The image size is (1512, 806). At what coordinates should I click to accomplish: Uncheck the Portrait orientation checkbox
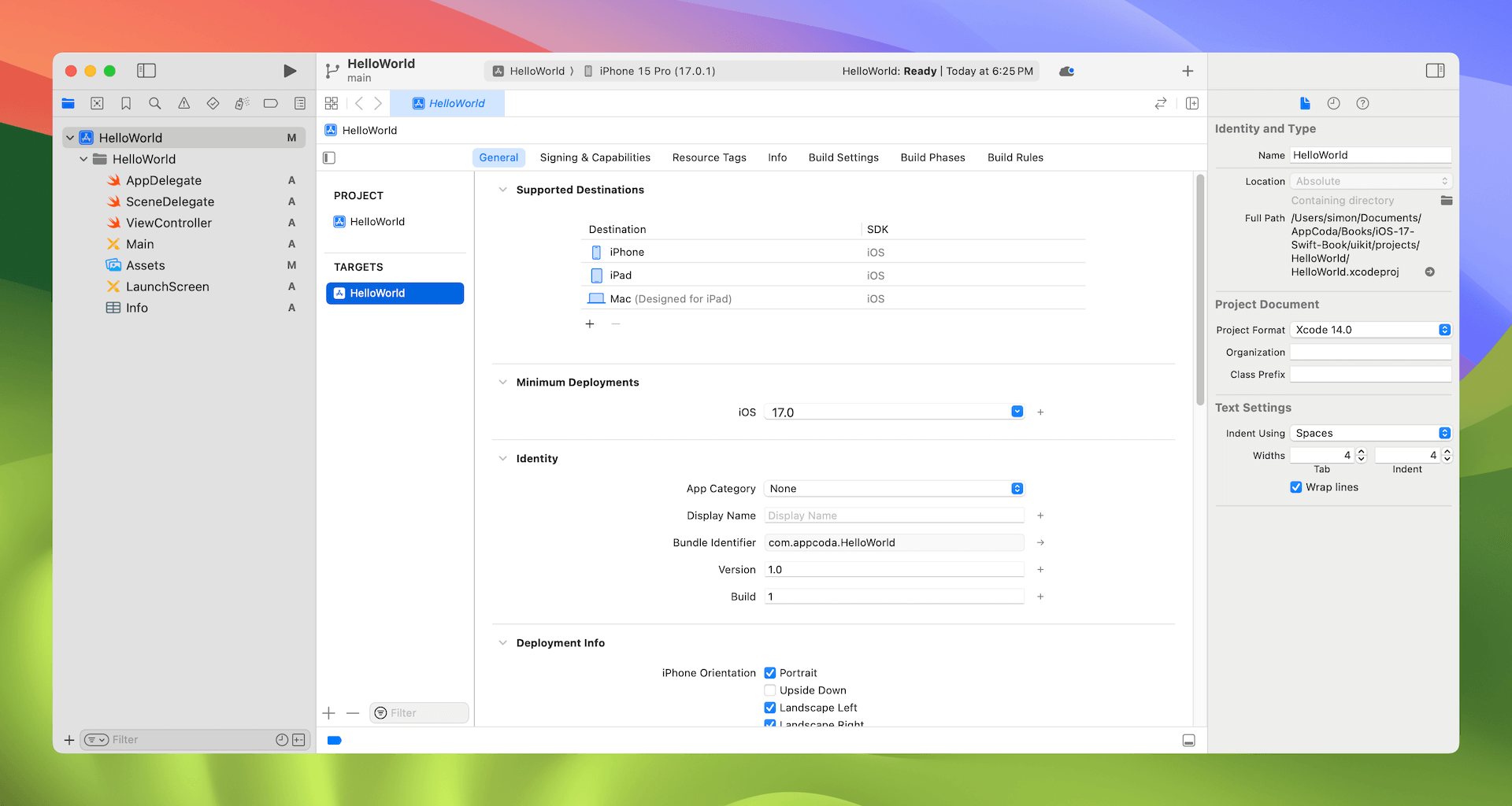pos(770,673)
